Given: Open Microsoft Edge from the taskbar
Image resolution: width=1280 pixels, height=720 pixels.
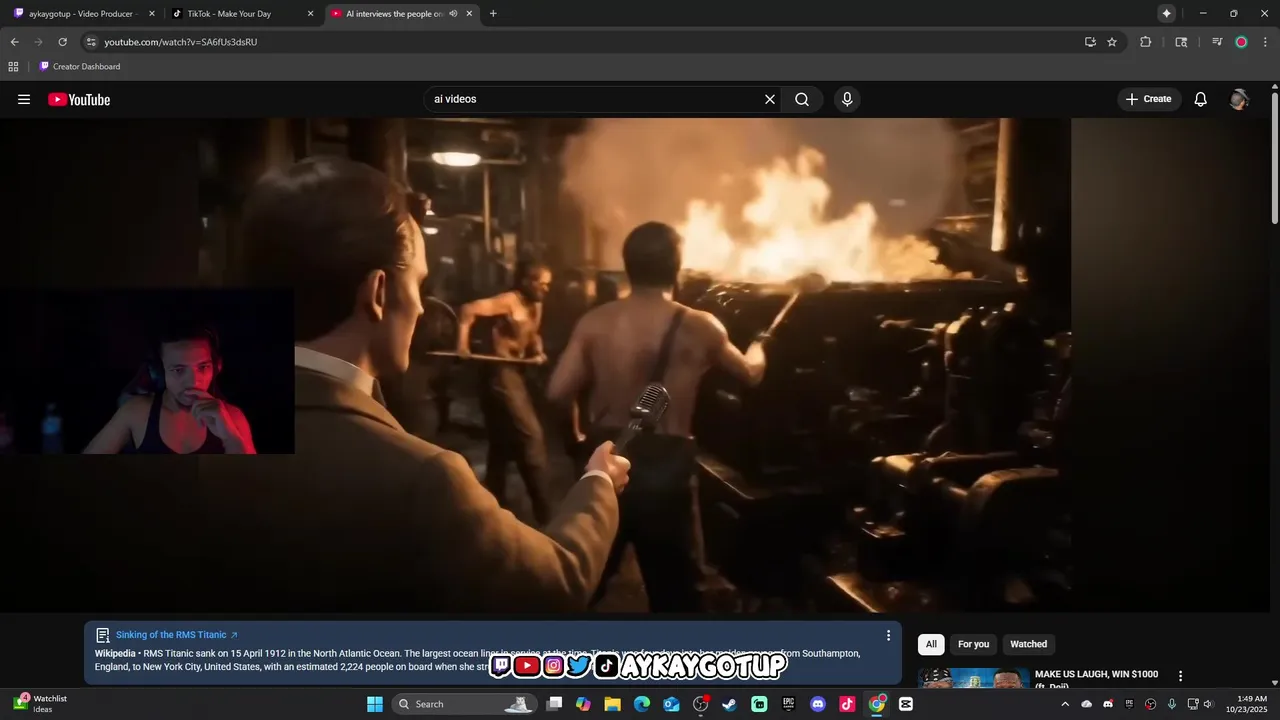Looking at the screenshot, I should pos(642,704).
